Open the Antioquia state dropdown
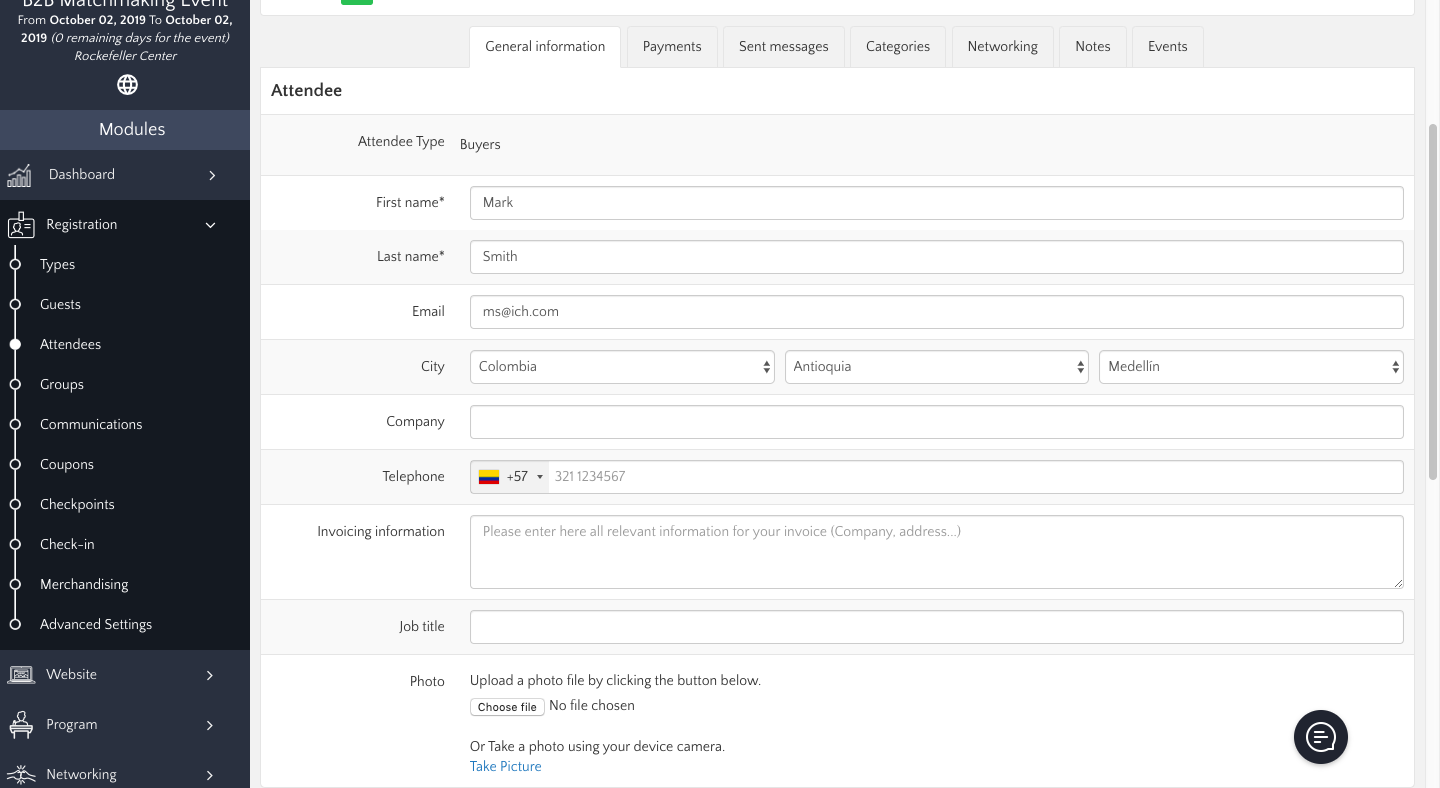The height and width of the screenshot is (788, 1440). (936, 367)
